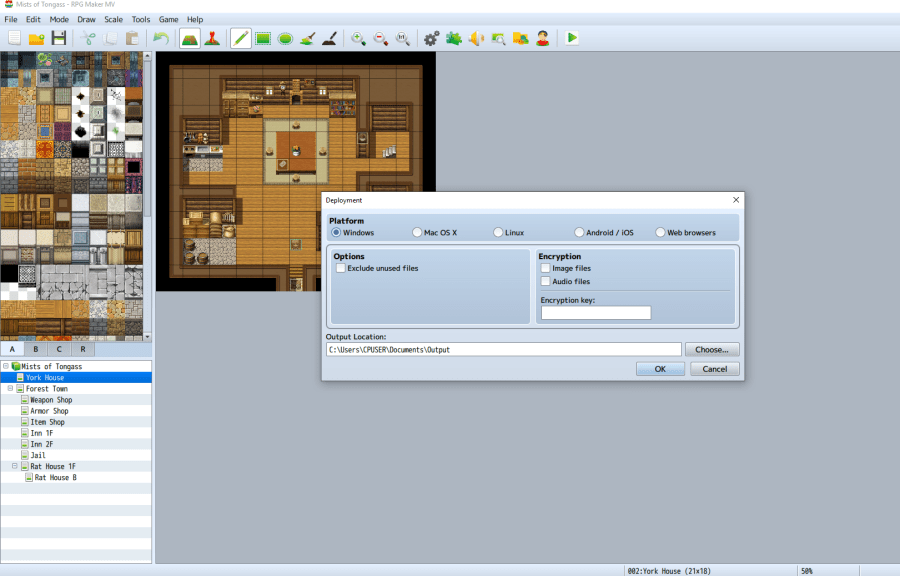
Task: Click the Choose... output location button
Action: click(x=712, y=349)
